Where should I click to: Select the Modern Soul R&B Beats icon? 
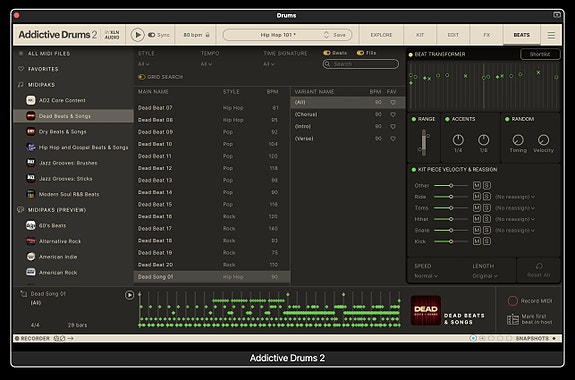tap(31, 194)
